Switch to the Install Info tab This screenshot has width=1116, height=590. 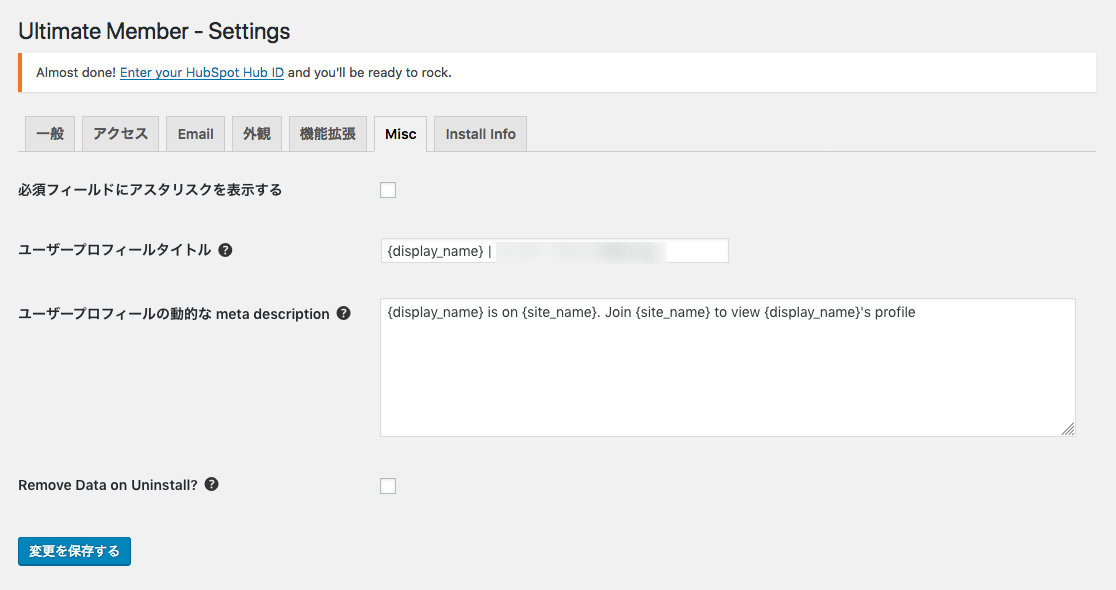tap(480, 134)
